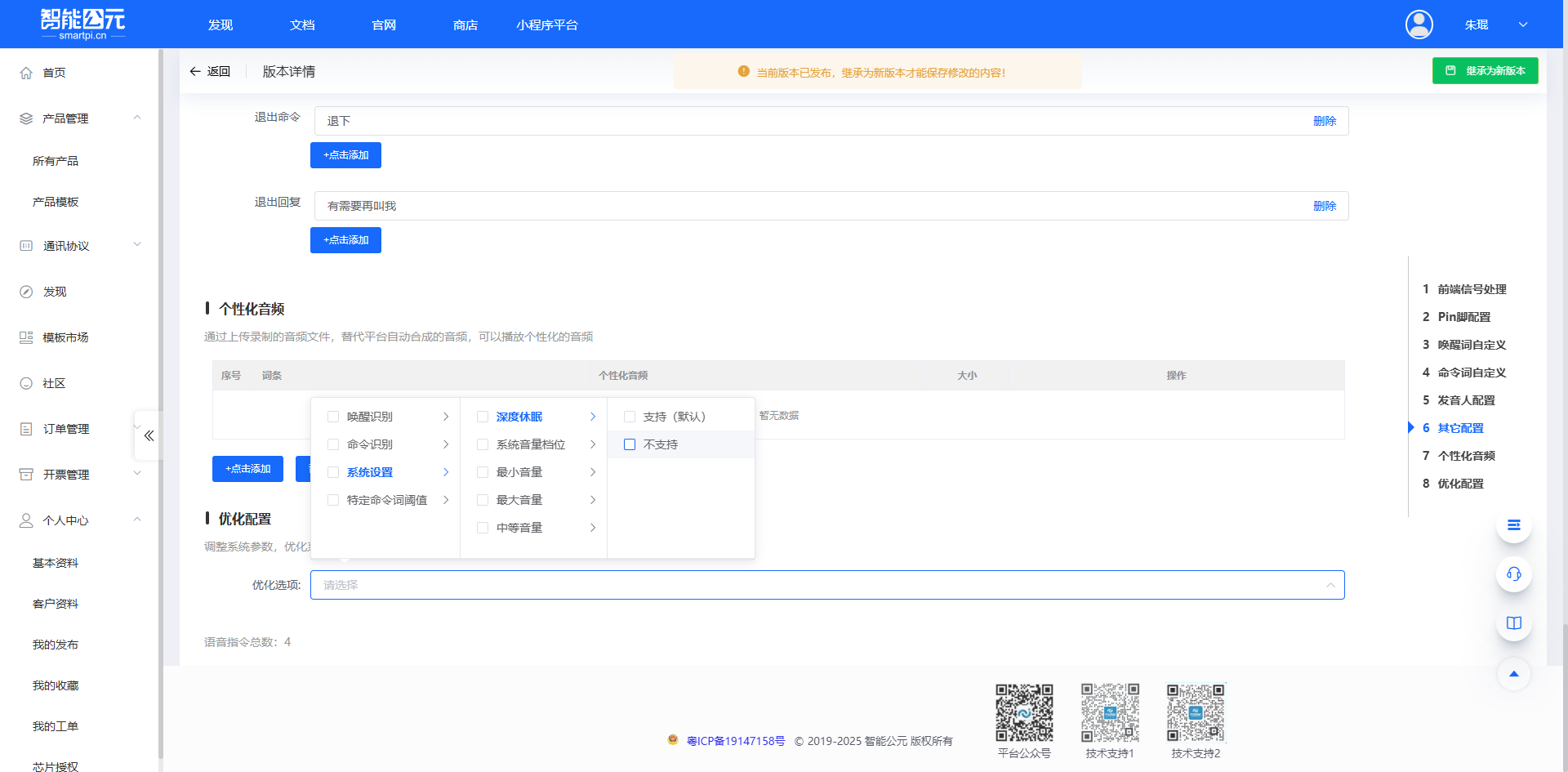This screenshot has width=1568, height=772.
Task: Open the 文档 top navigation item
Action: point(302,25)
